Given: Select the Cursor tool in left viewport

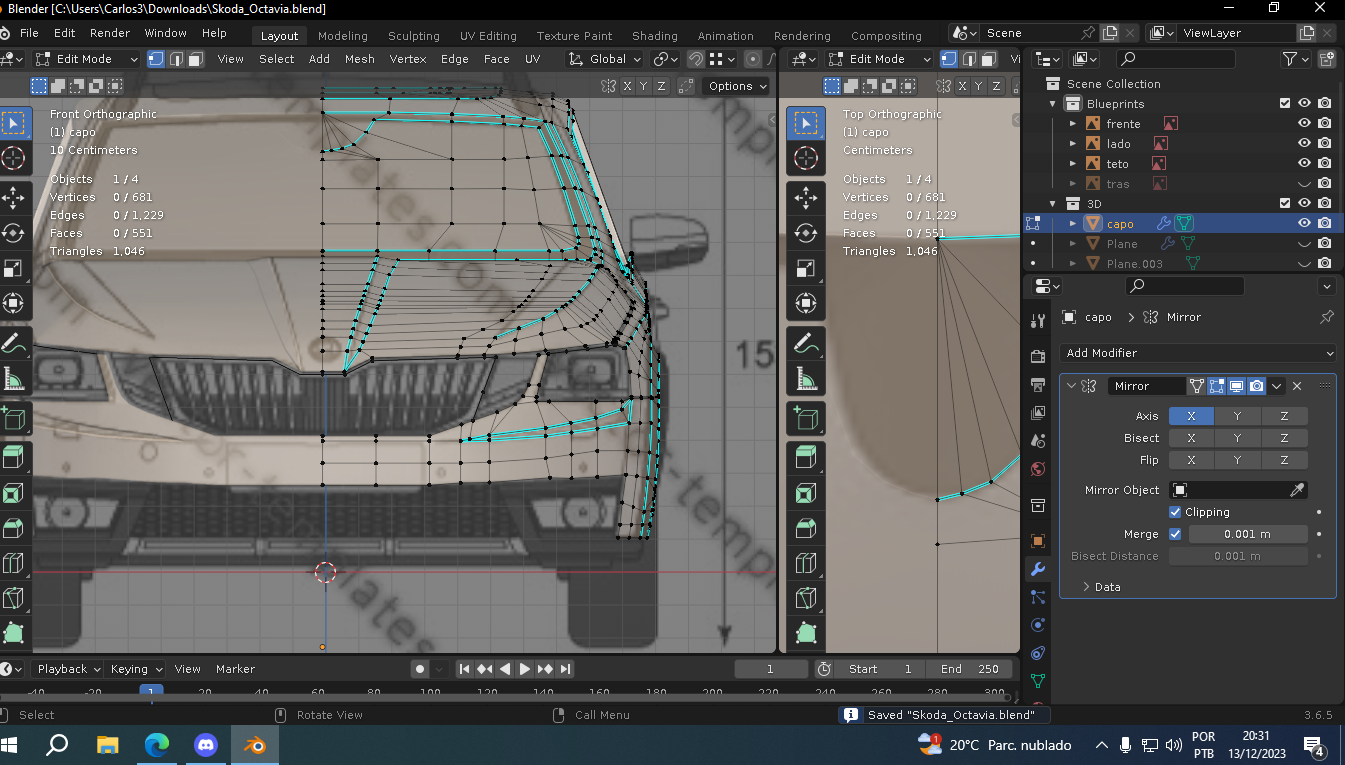Looking at the screenshot, I should tap(14, 157).
